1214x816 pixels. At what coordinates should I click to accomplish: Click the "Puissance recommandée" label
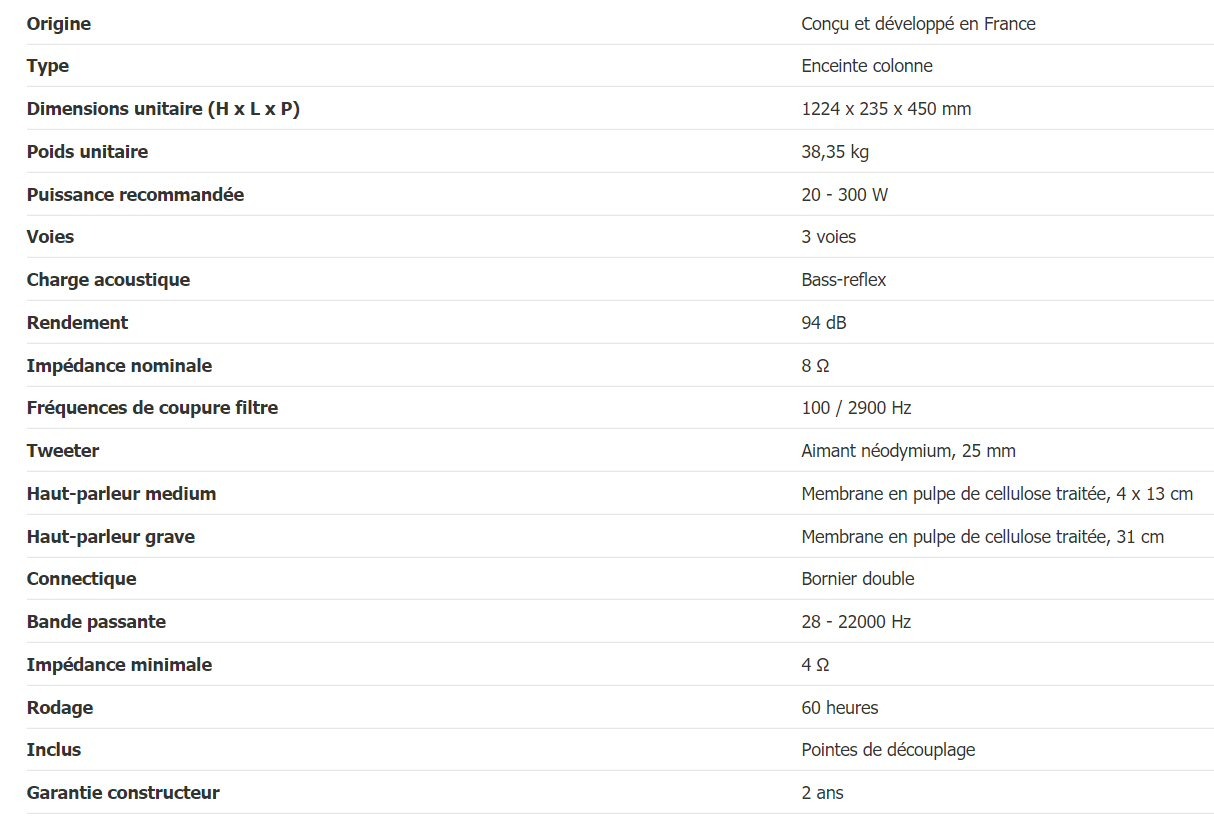(135, 195)
